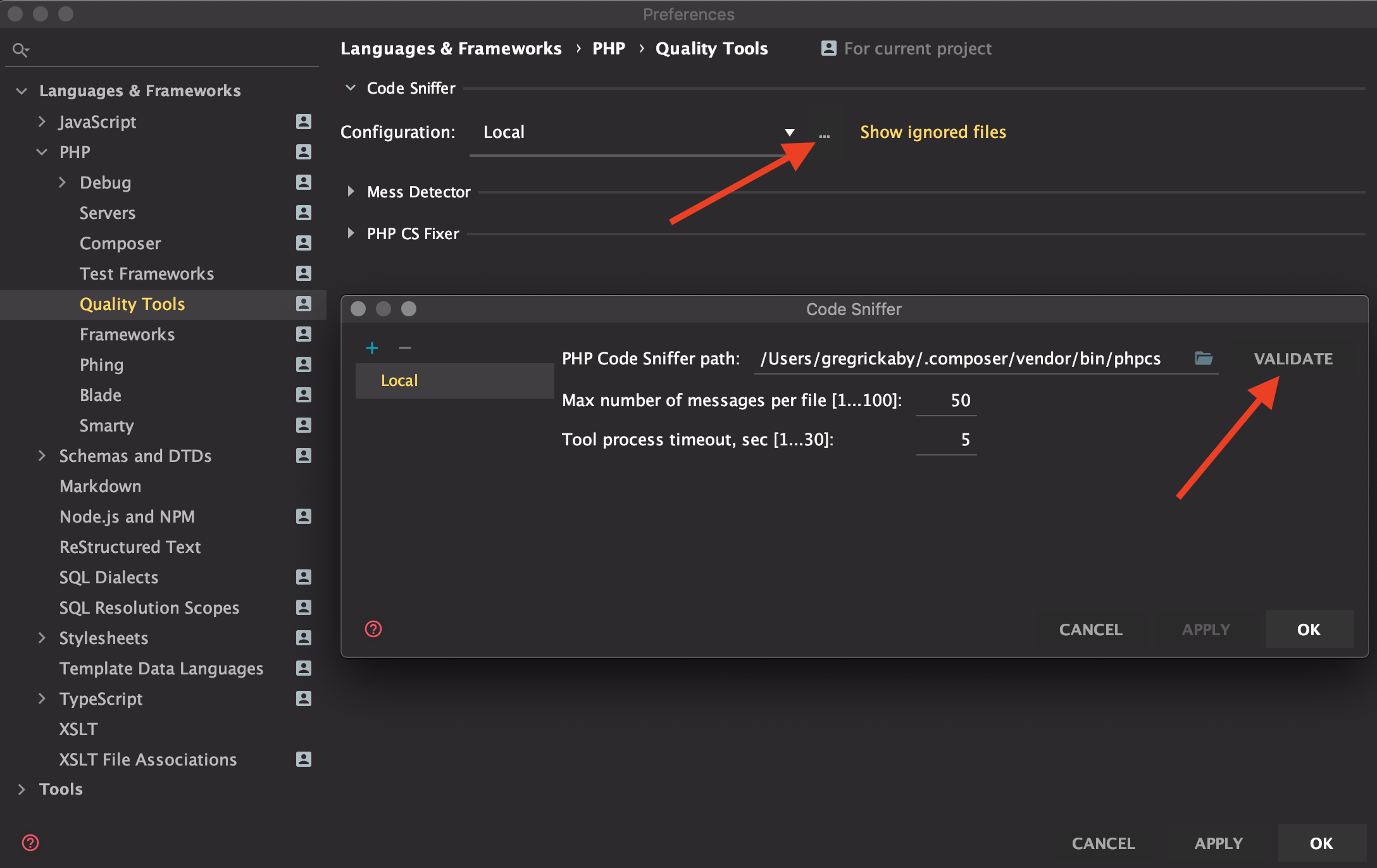1377x868 pixels.
Task: Open the '...' configuration browse button
Action: pos(825,133)
